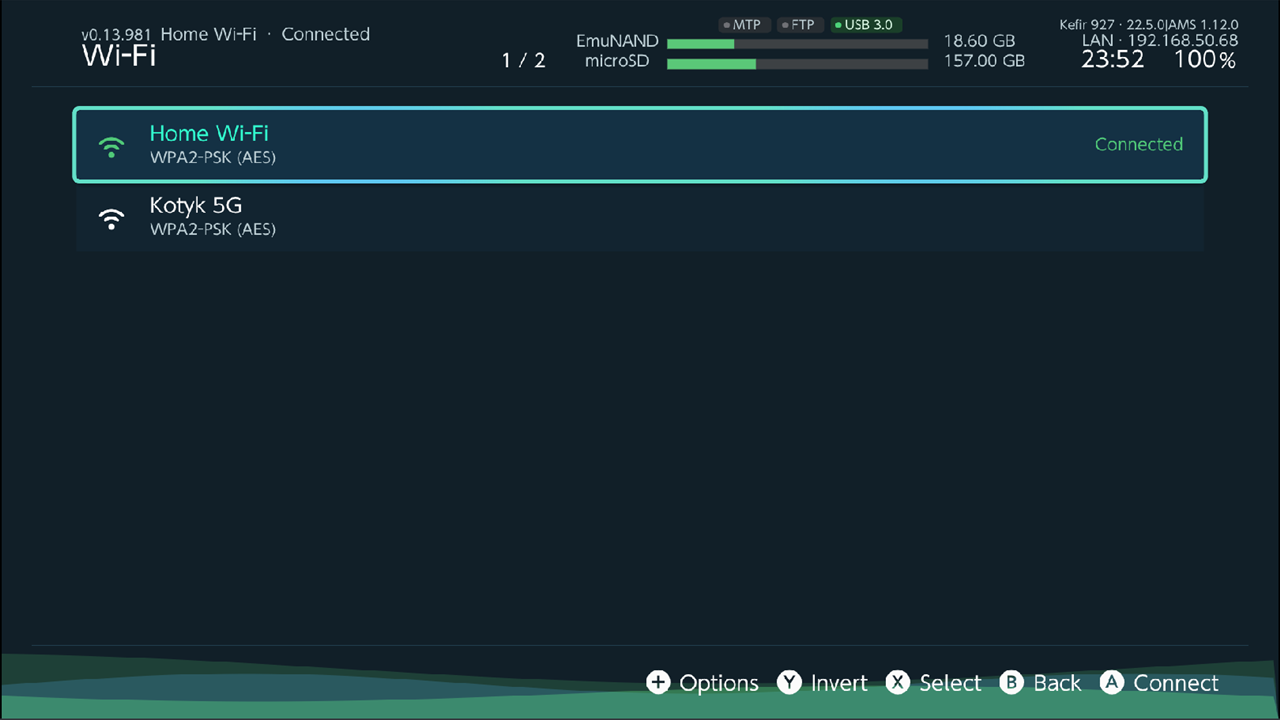
Task: Click the 18.60 GB EmuNAND value
Action: point(979,42)
